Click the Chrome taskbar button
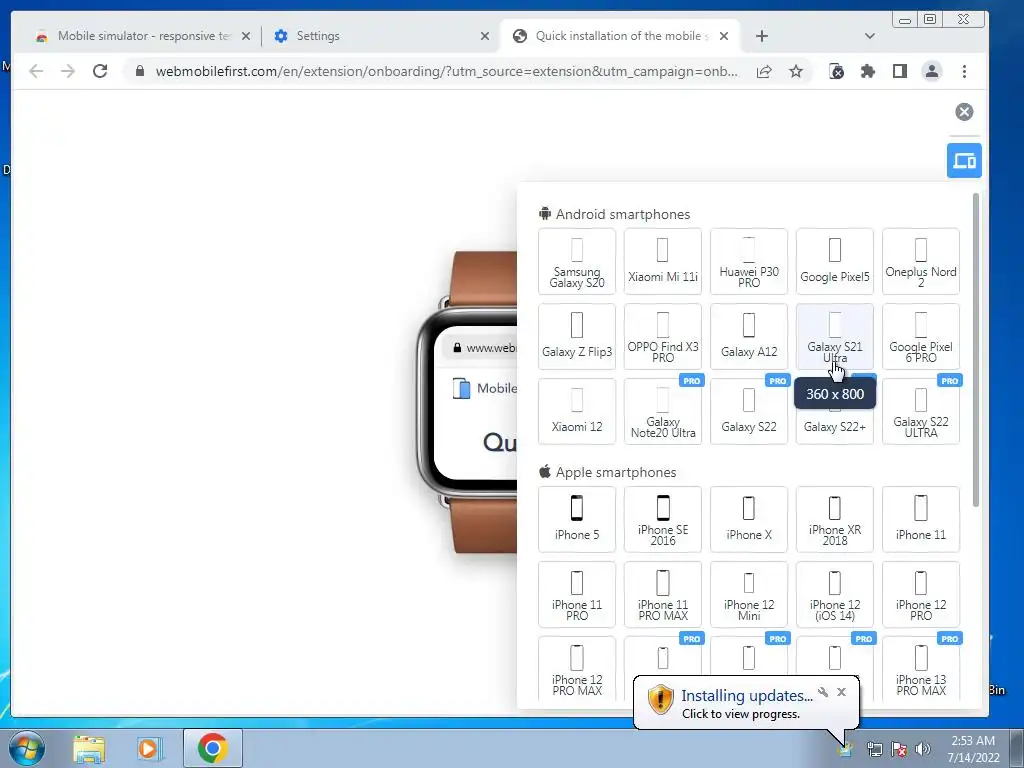This screenshot has width=1024, height=768. pos(212,748)
